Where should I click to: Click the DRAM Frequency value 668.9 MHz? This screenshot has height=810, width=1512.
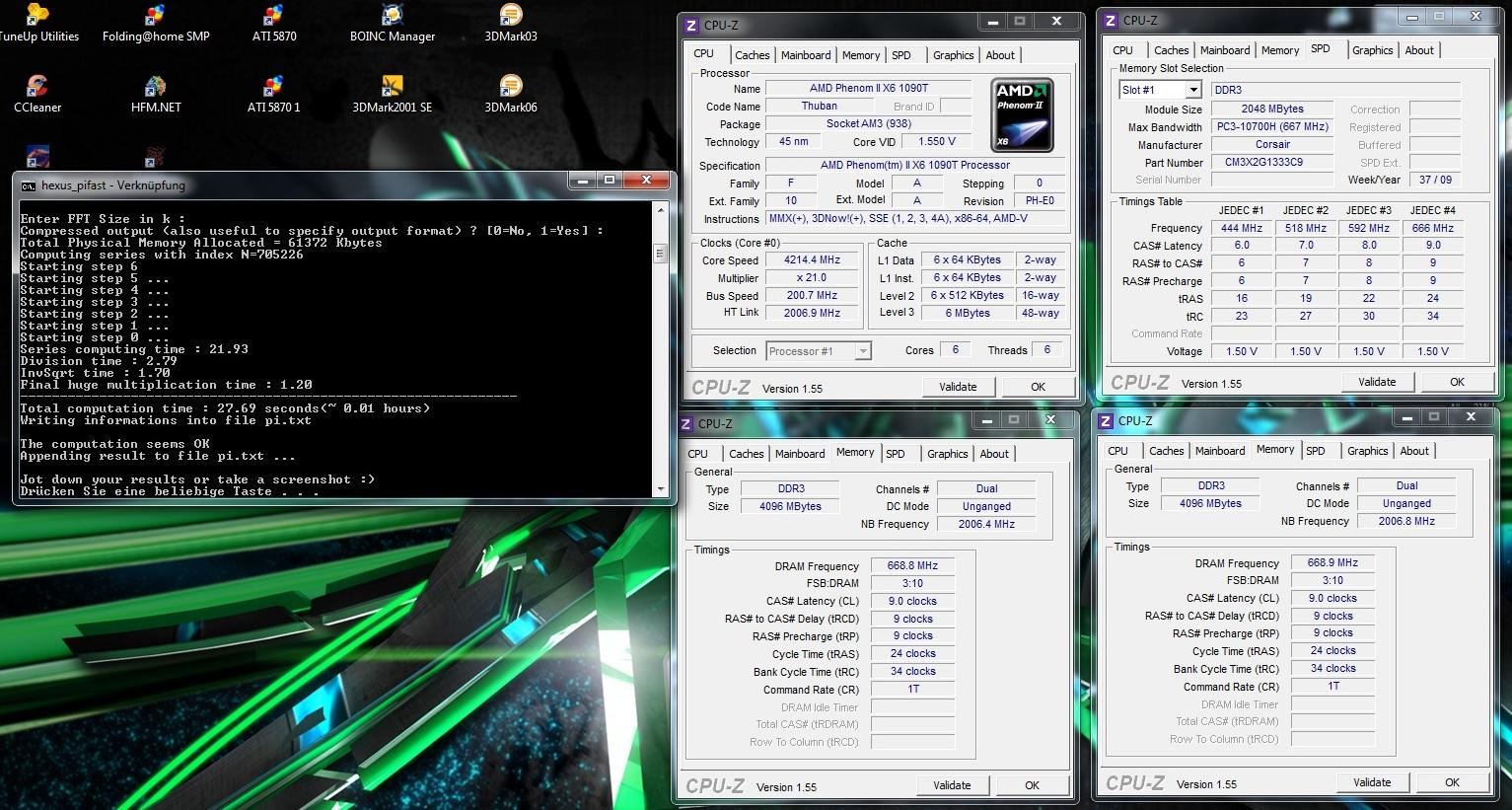pos(1332,563)
